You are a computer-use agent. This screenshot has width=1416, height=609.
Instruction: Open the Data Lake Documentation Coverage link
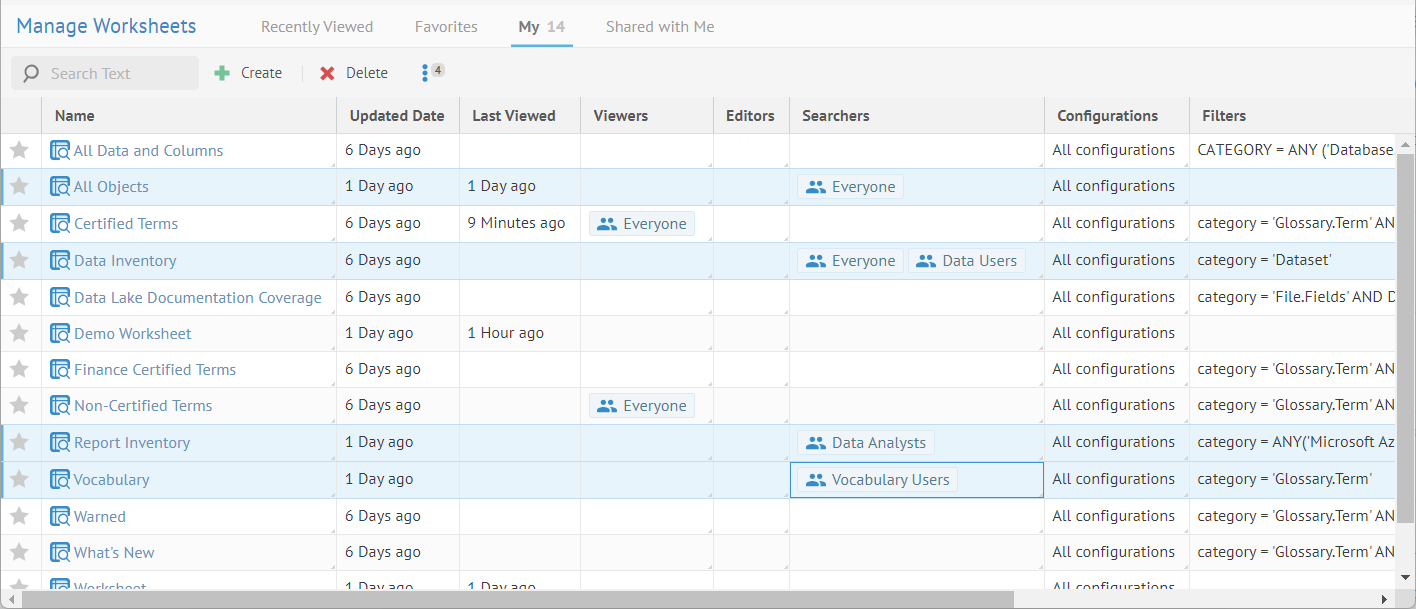[x=198, y=298]
